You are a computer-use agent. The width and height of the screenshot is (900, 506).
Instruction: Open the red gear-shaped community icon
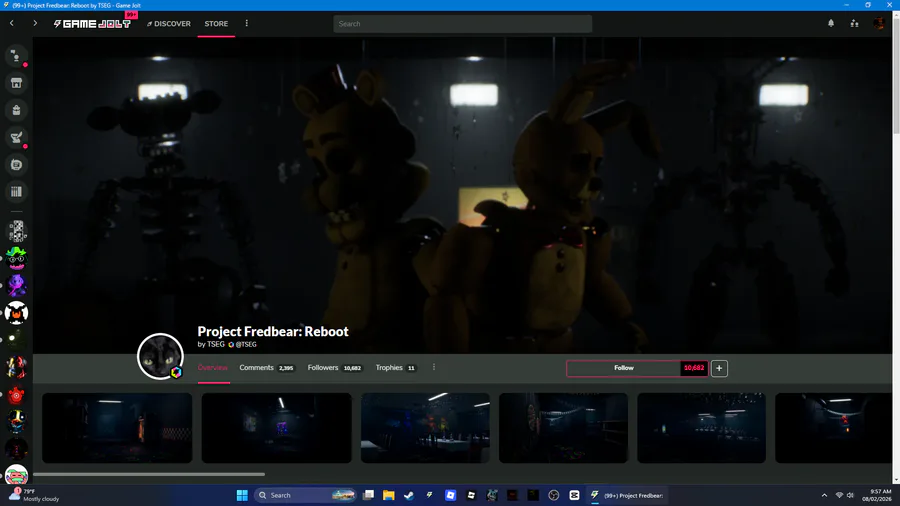(x=17, y=395)
